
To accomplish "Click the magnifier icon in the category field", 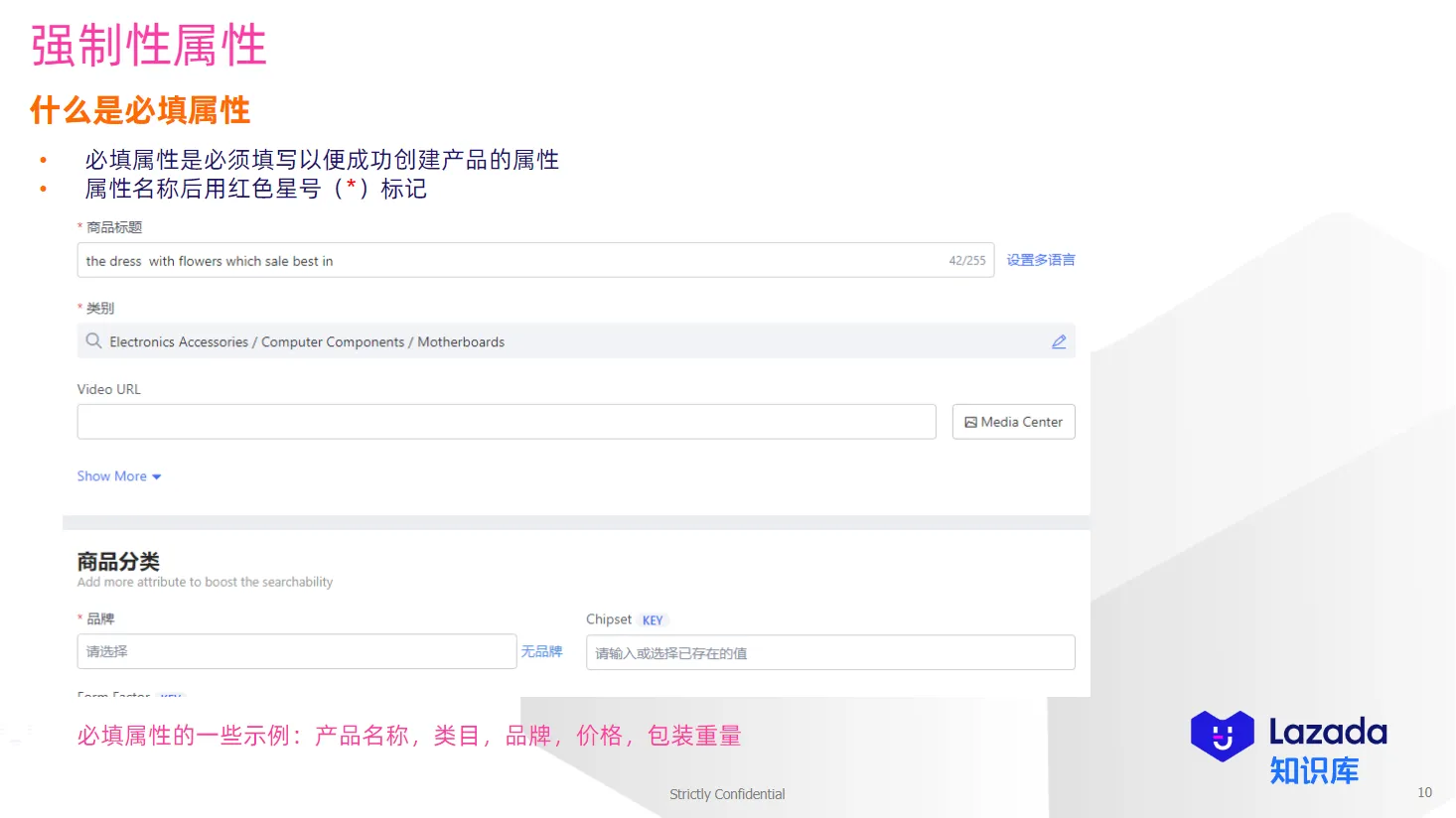I will [92, 341].
